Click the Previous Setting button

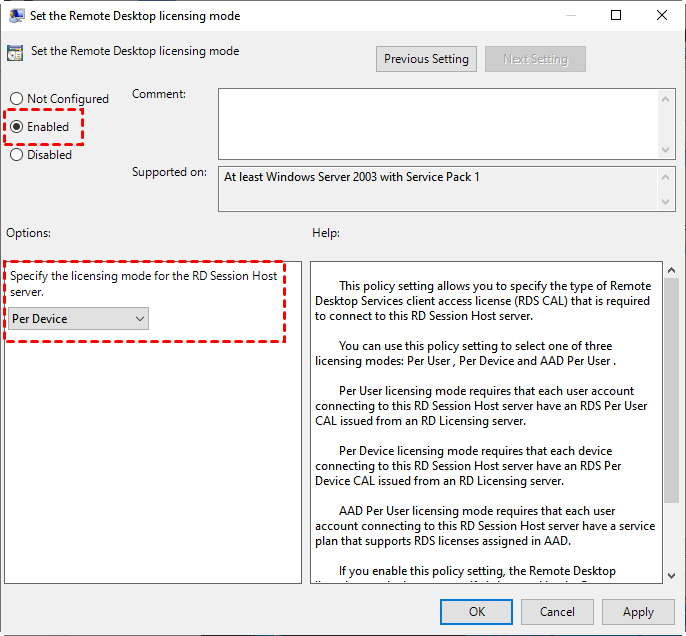coord(426,59)
